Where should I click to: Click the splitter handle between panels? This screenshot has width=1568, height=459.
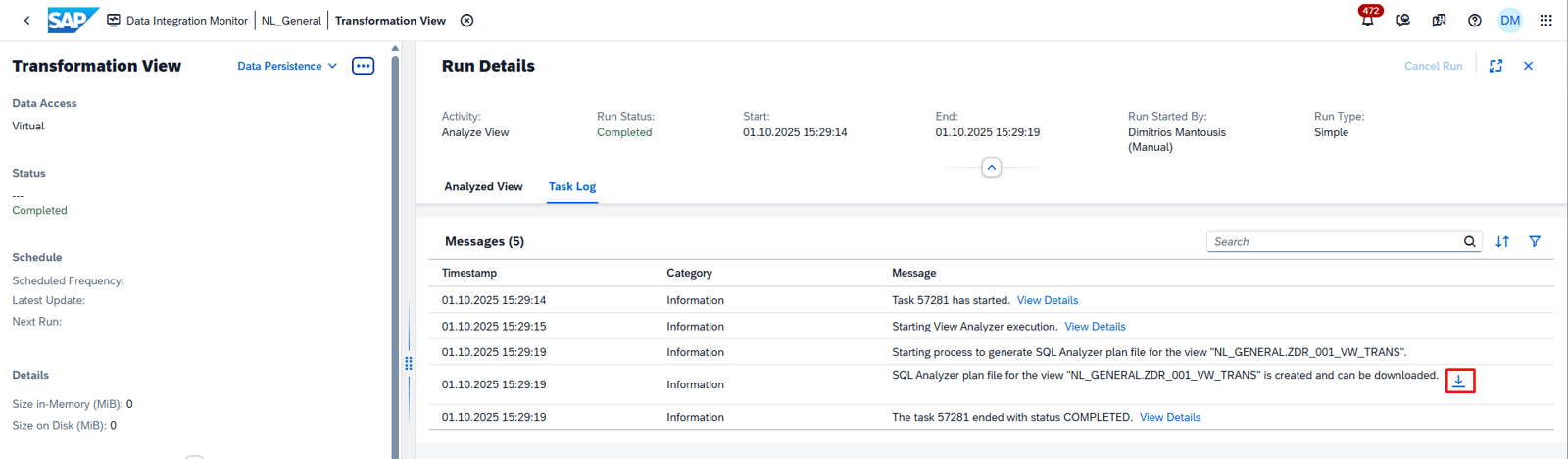click(409, 363)
